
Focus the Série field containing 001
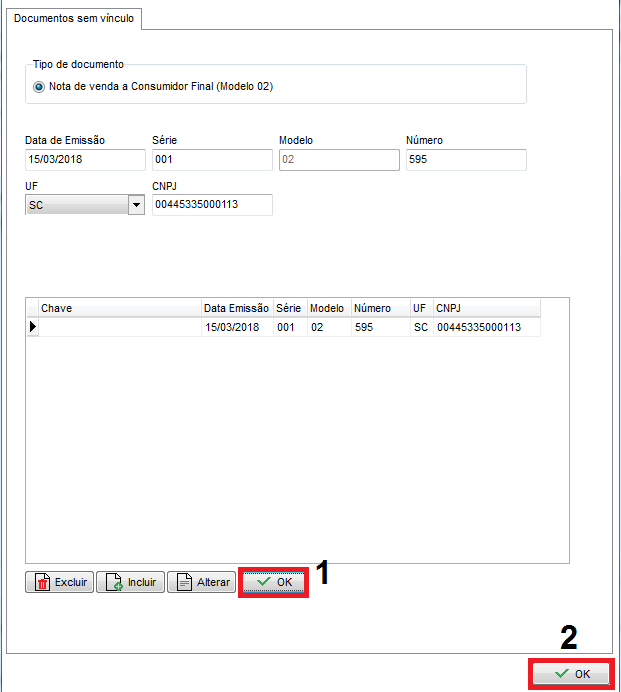point(211,160)
